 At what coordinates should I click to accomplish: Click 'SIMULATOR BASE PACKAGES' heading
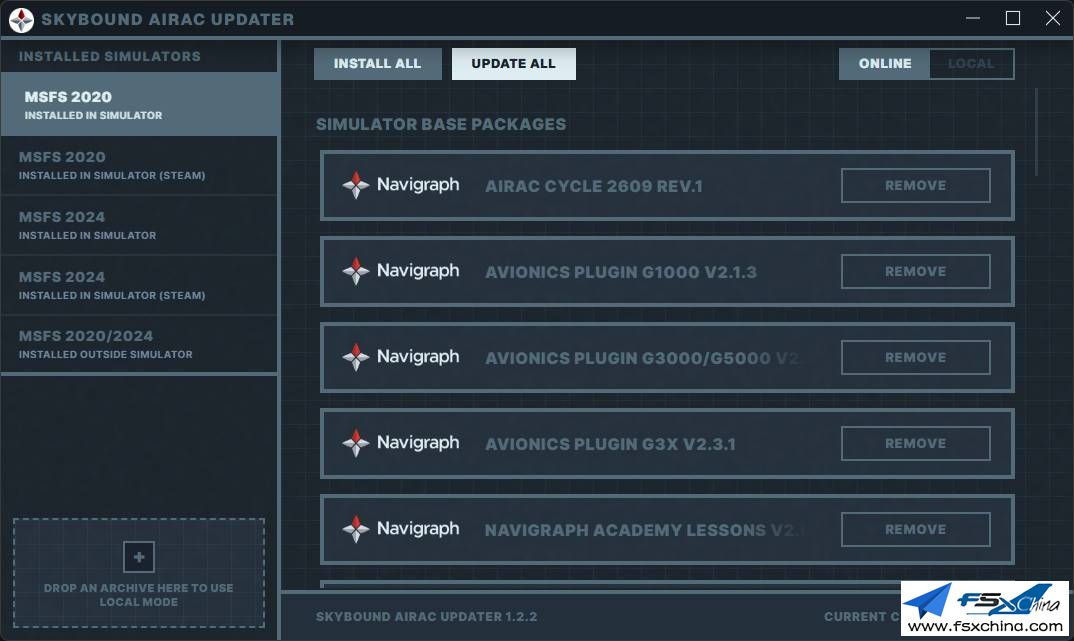(x=441, y=124)
